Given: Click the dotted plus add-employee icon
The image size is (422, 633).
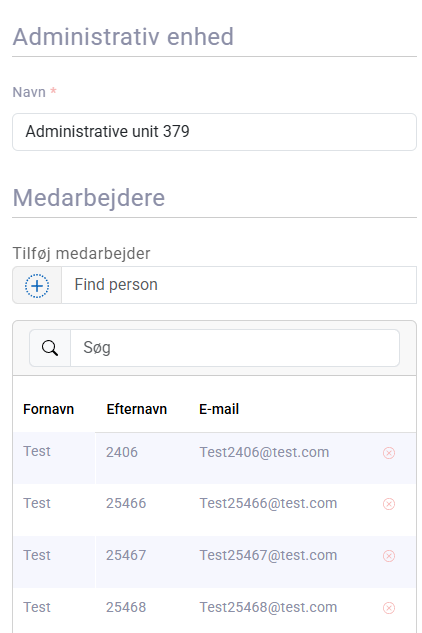Looking at the screenshot, I should tap(37, 285).
